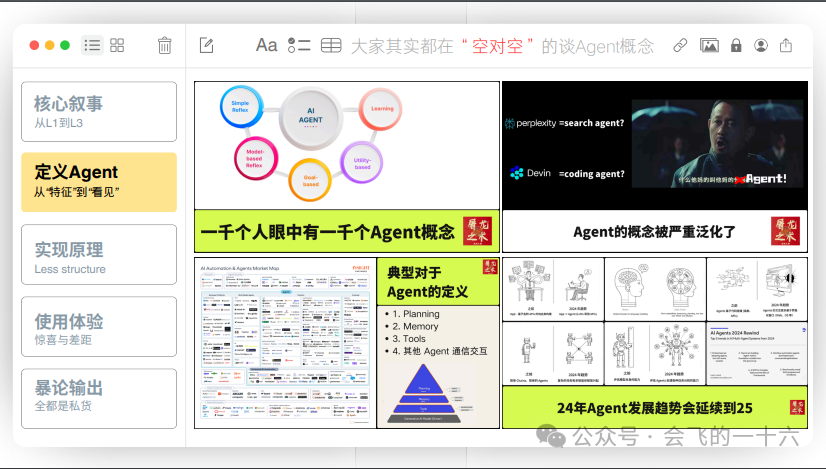The width and height of the screenshot is (826, 469).
Task: Switch to list view in the Notes toolbar
Action: point(92,45)
